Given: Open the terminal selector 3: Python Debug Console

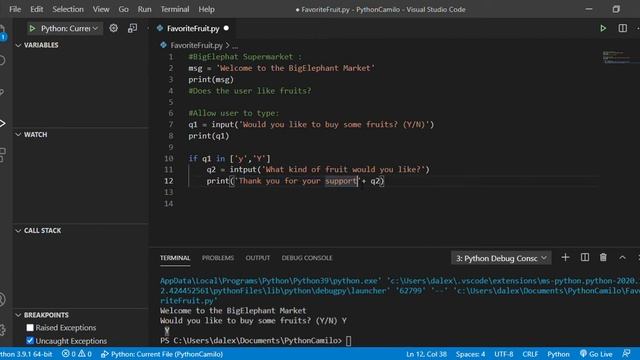Looking at the screenshot, I should (x=501, y=258).
